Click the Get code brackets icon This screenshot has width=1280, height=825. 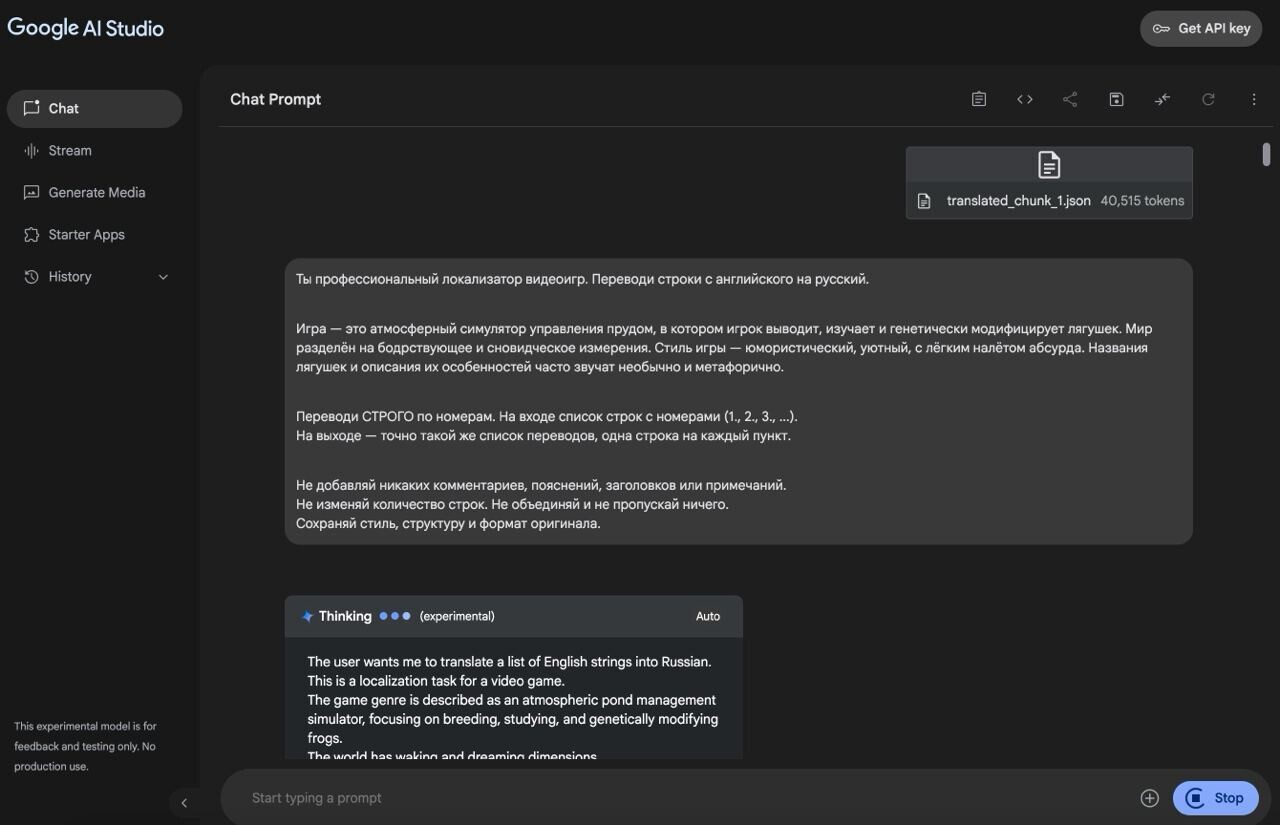[x=1025, y=99]
